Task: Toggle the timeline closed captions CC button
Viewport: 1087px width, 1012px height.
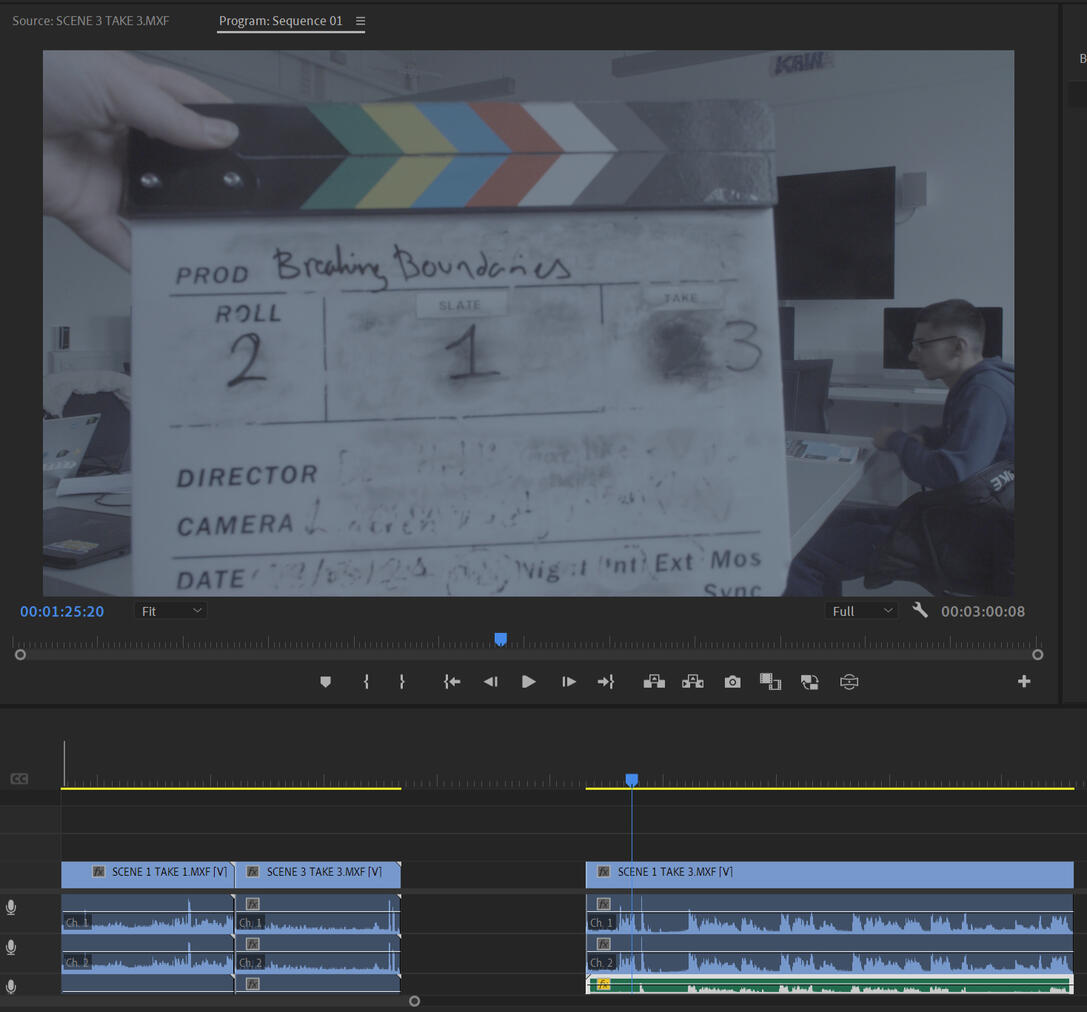Action: 19,779
